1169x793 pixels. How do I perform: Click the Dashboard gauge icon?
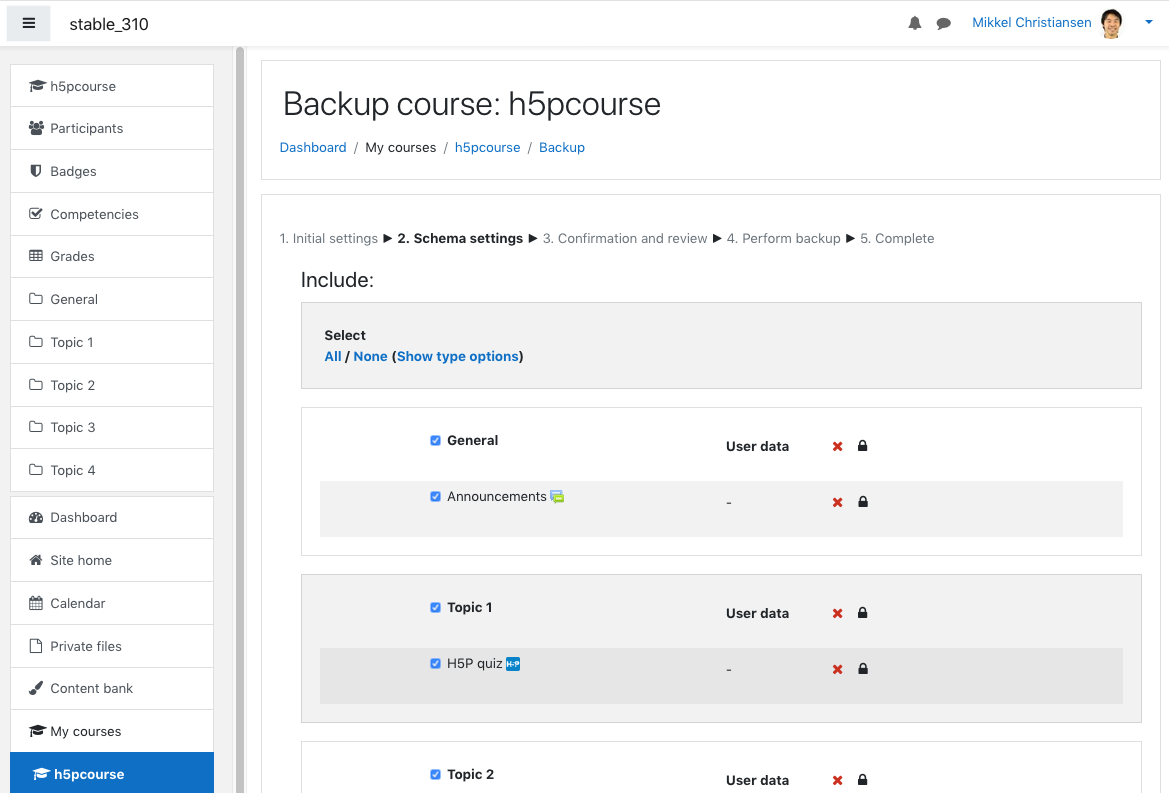tap(36, 517)
